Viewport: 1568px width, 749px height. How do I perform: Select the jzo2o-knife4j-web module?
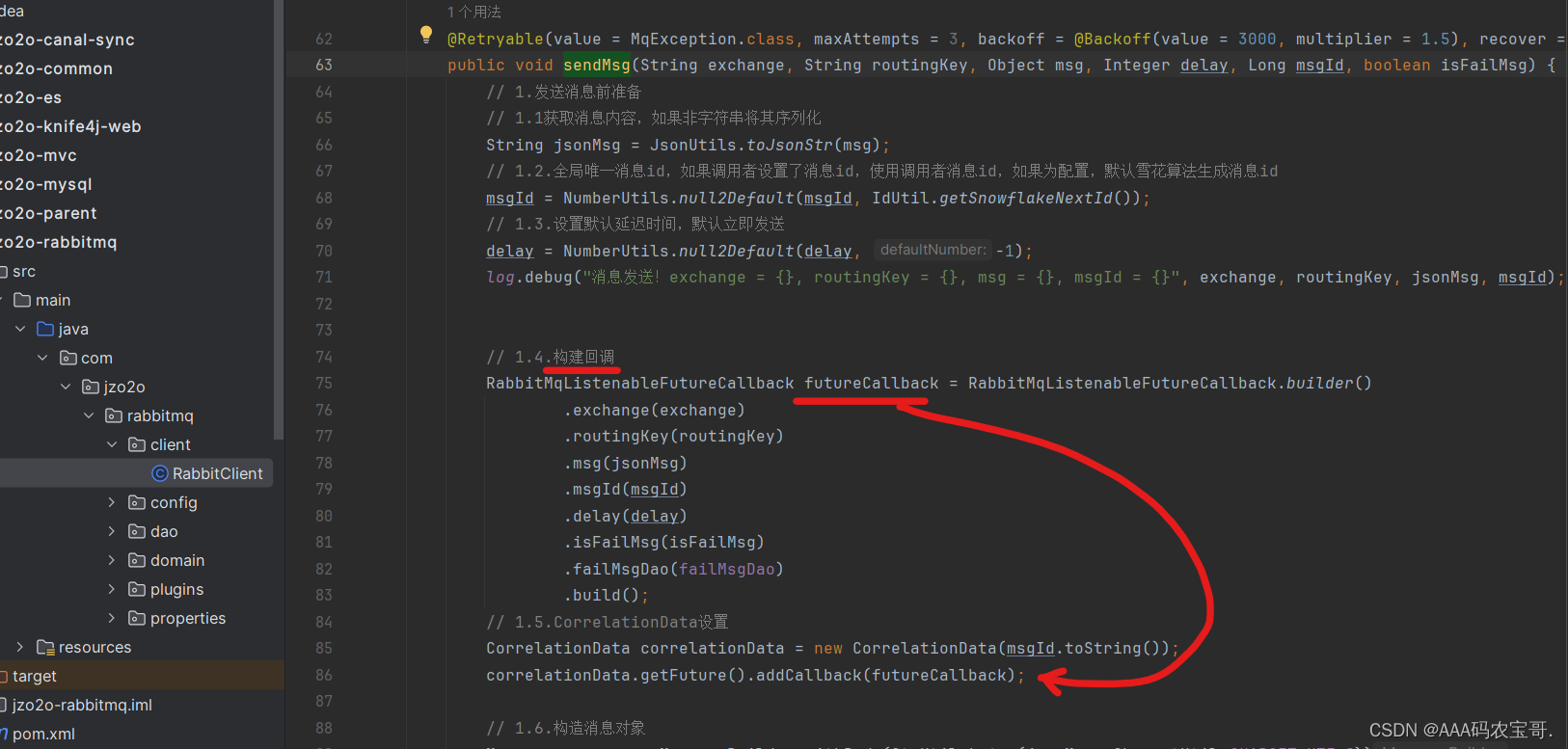coord(70,126)
